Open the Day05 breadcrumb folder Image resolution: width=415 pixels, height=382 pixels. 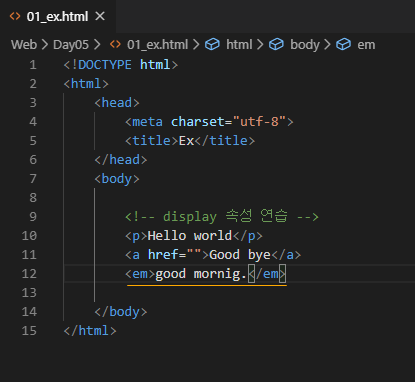coord(71,45)
